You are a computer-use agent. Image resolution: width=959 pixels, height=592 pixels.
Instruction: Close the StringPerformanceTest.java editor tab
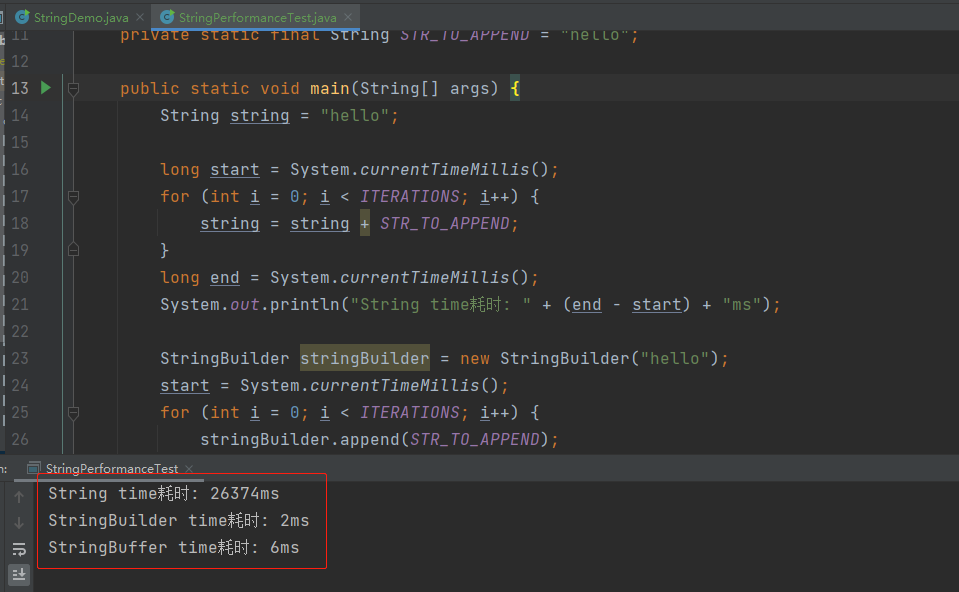click(x=348, y=17)
